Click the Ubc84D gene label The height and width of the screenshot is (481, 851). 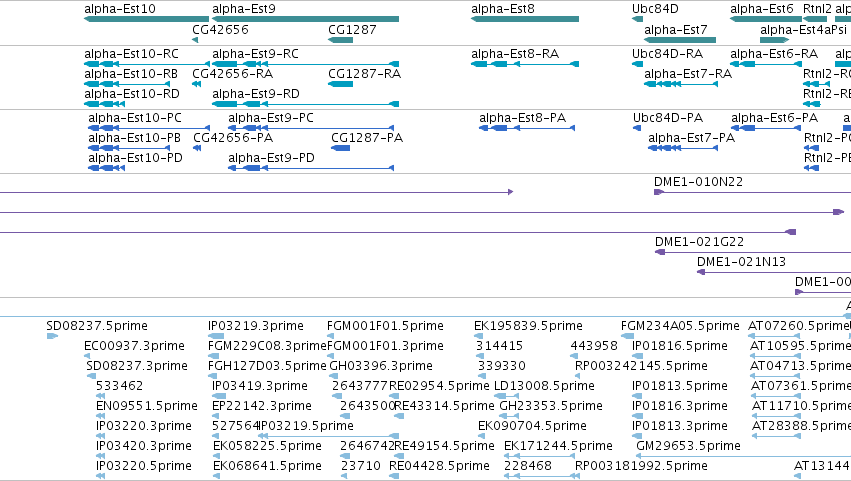pyautogui.click(x=655, y=9)
